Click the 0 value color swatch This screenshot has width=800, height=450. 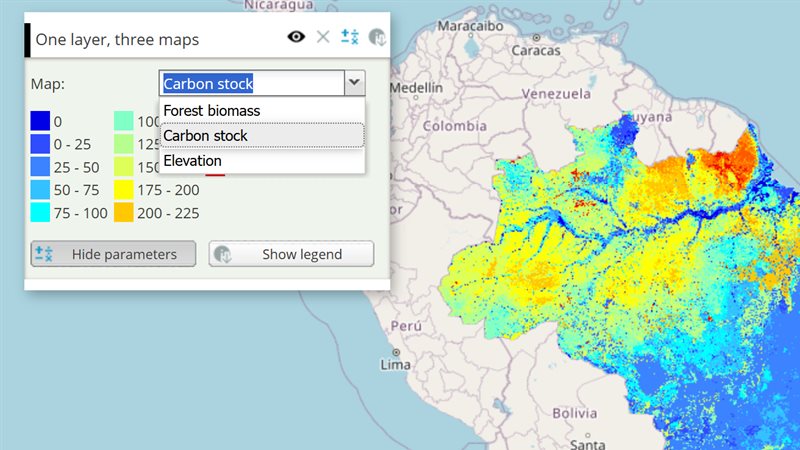tap(40, 121)
